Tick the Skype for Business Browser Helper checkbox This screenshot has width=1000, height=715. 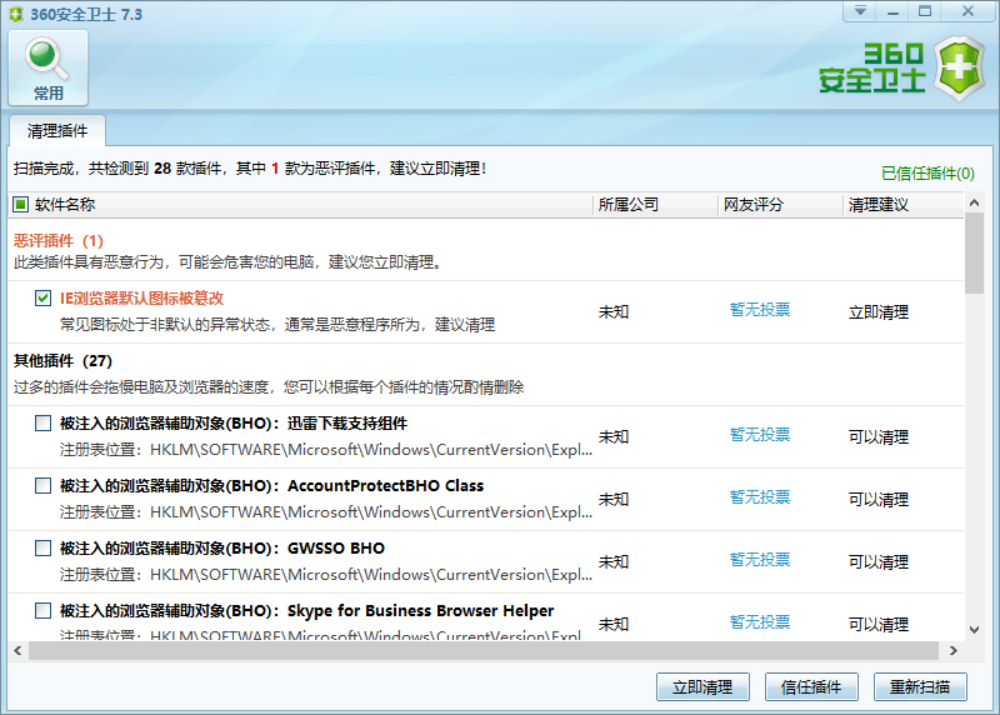pyautogui.click(x=43, y=610)
